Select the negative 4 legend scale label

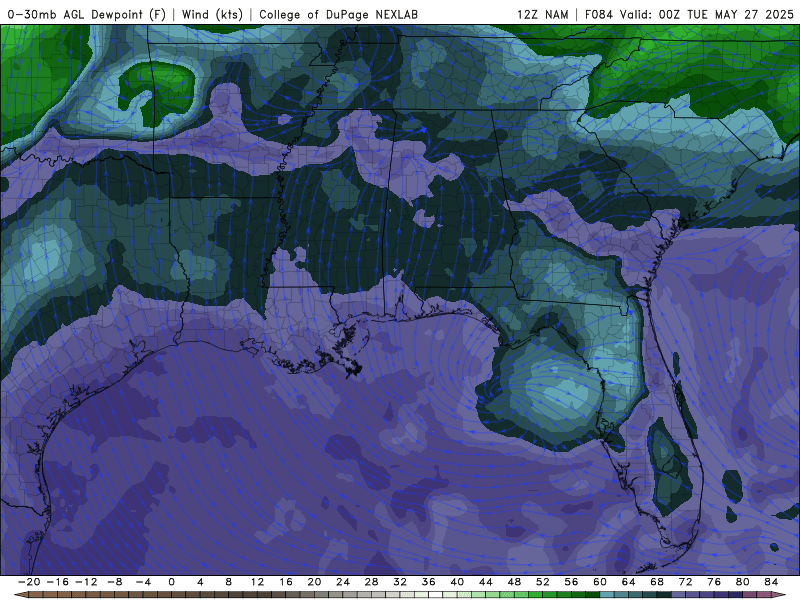143,582
